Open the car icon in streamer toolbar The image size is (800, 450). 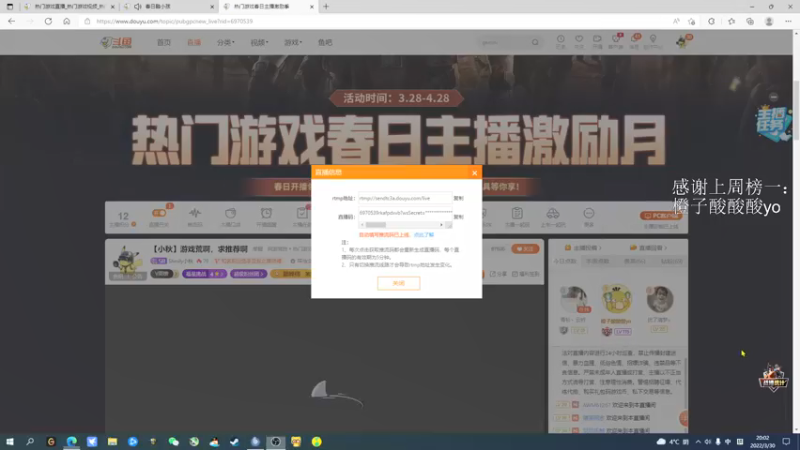(553, 213)
